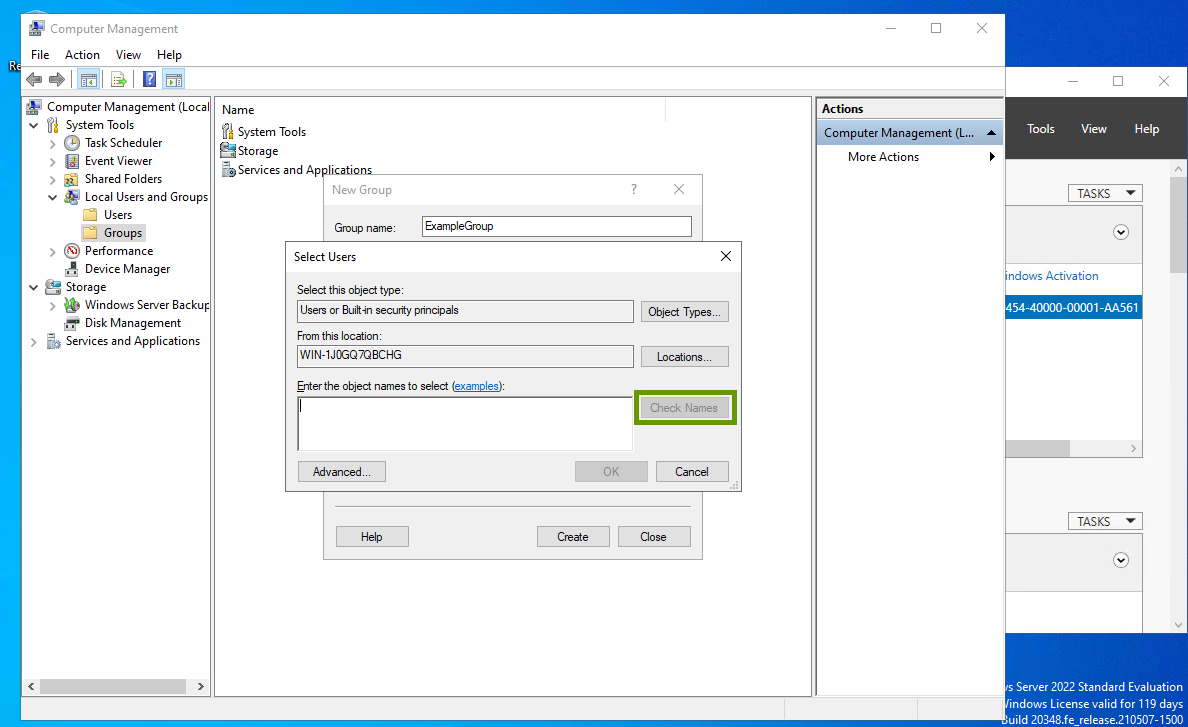Screen dimensions: 1188x727
Task: Expand the Task Scheduler tree node
Action: (53, 143)
